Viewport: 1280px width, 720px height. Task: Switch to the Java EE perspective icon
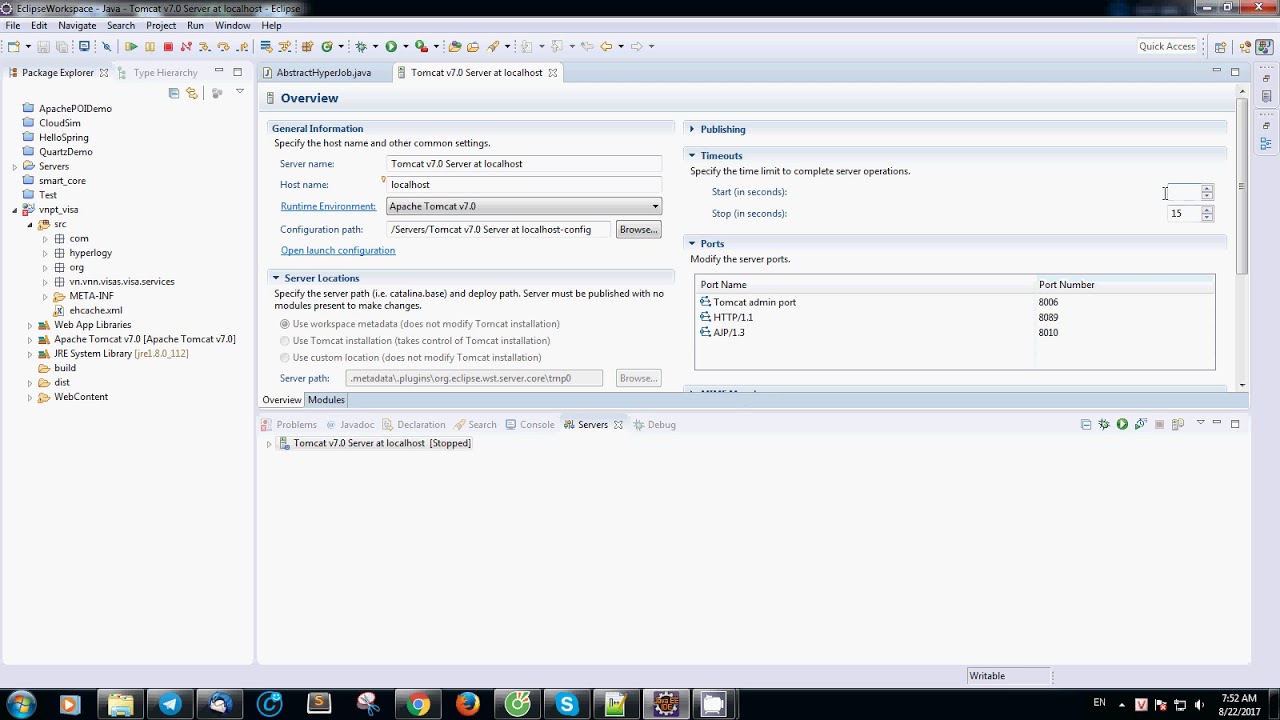(x=1244, y=47)
